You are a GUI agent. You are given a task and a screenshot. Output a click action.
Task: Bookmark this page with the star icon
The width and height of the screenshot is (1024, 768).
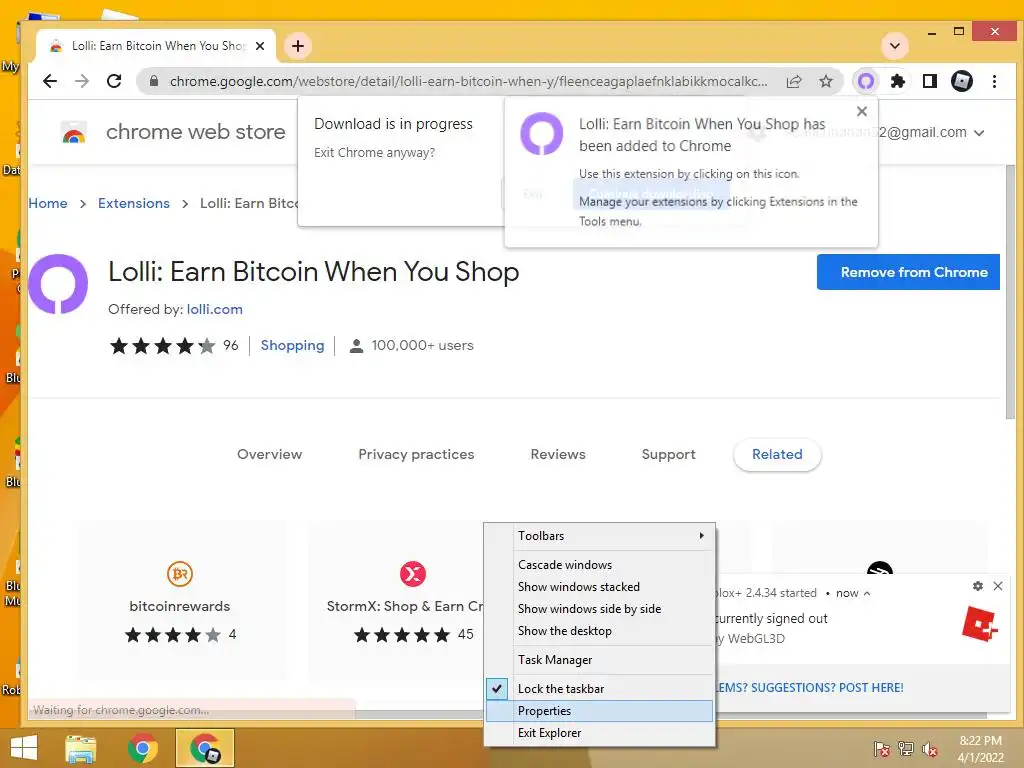tap(826, 81)
